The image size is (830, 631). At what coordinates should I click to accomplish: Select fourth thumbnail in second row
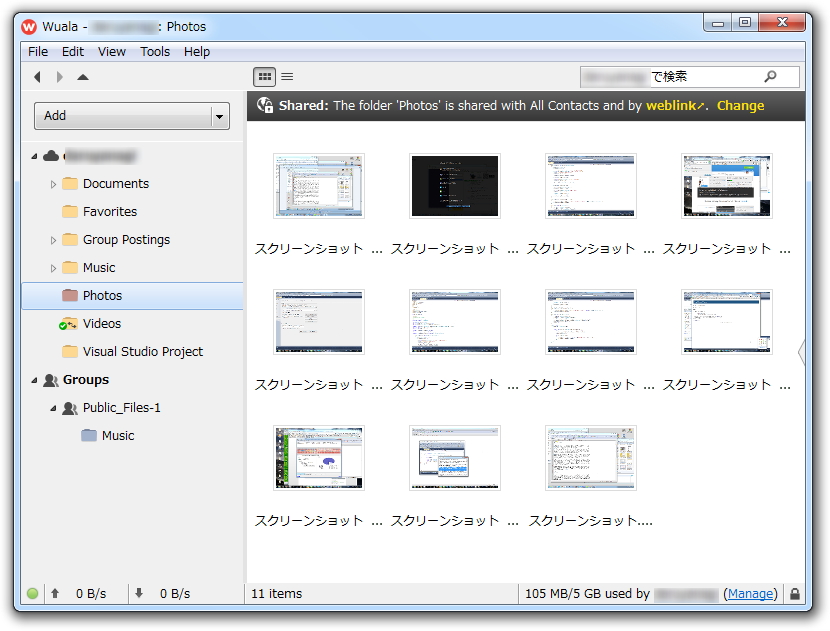[727, 322]
